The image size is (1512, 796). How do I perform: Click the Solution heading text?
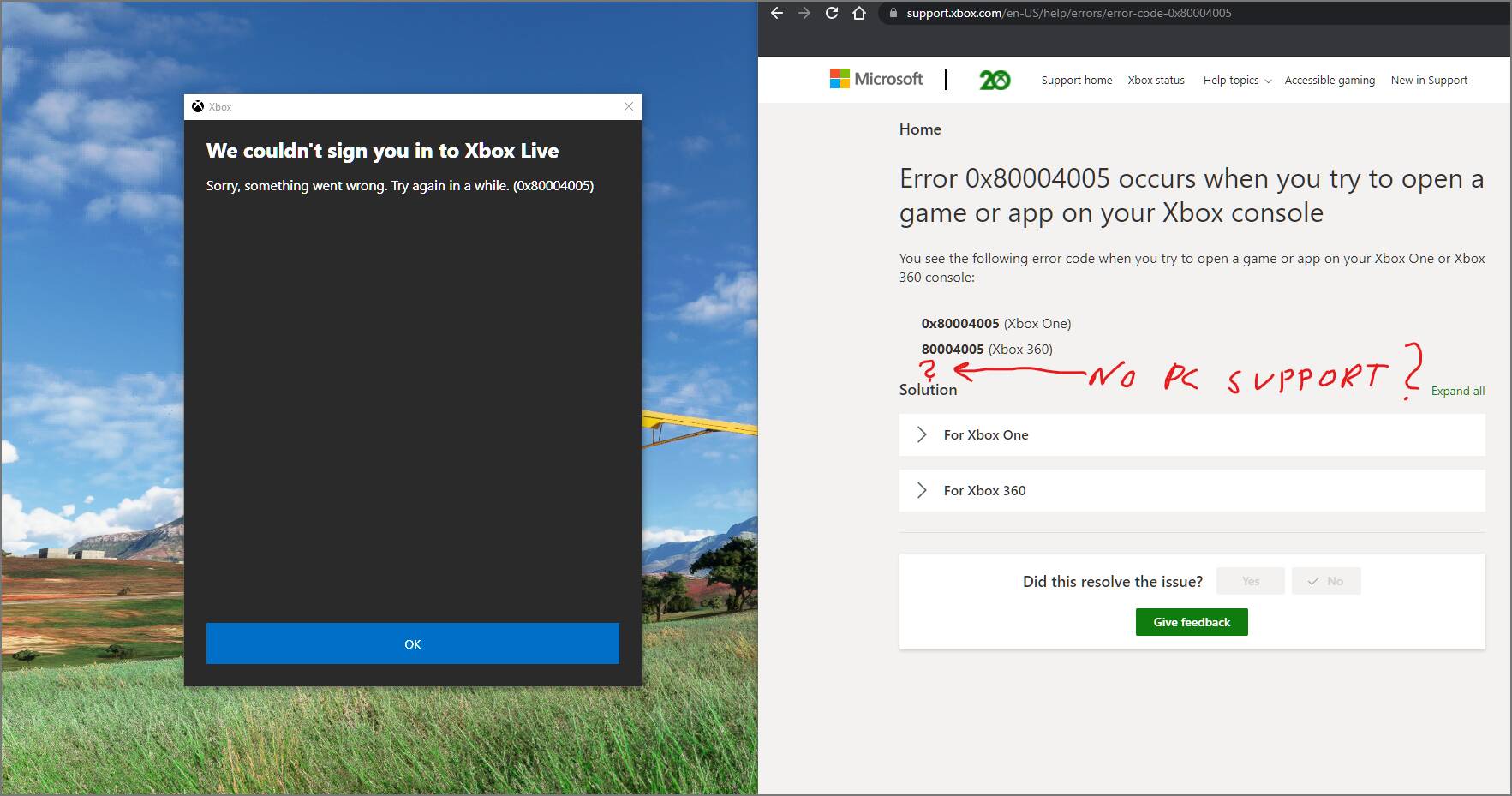click(x=928, y=389)
